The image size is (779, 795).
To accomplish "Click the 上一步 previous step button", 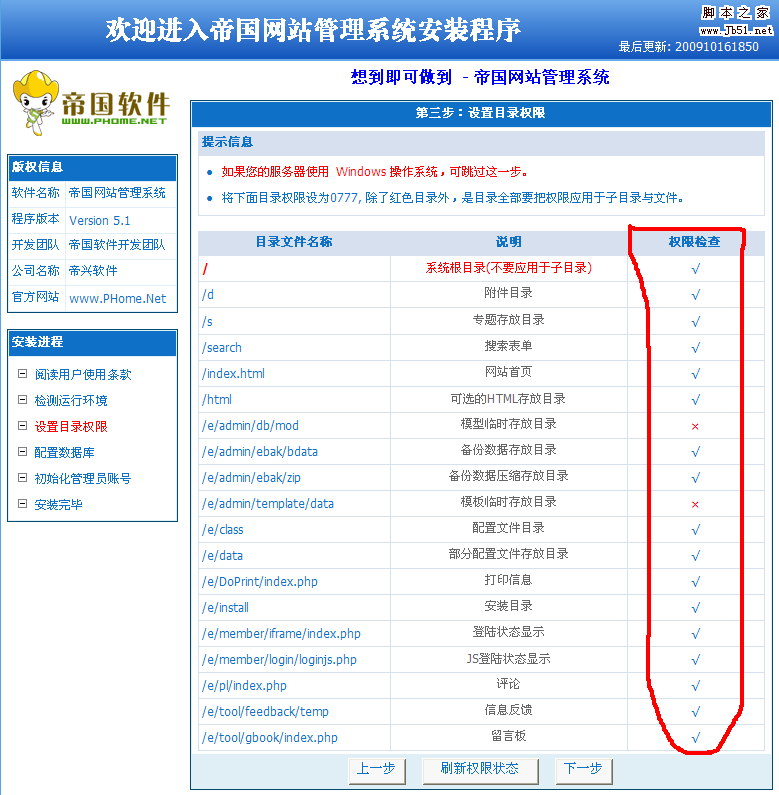I will coord(377,771).
